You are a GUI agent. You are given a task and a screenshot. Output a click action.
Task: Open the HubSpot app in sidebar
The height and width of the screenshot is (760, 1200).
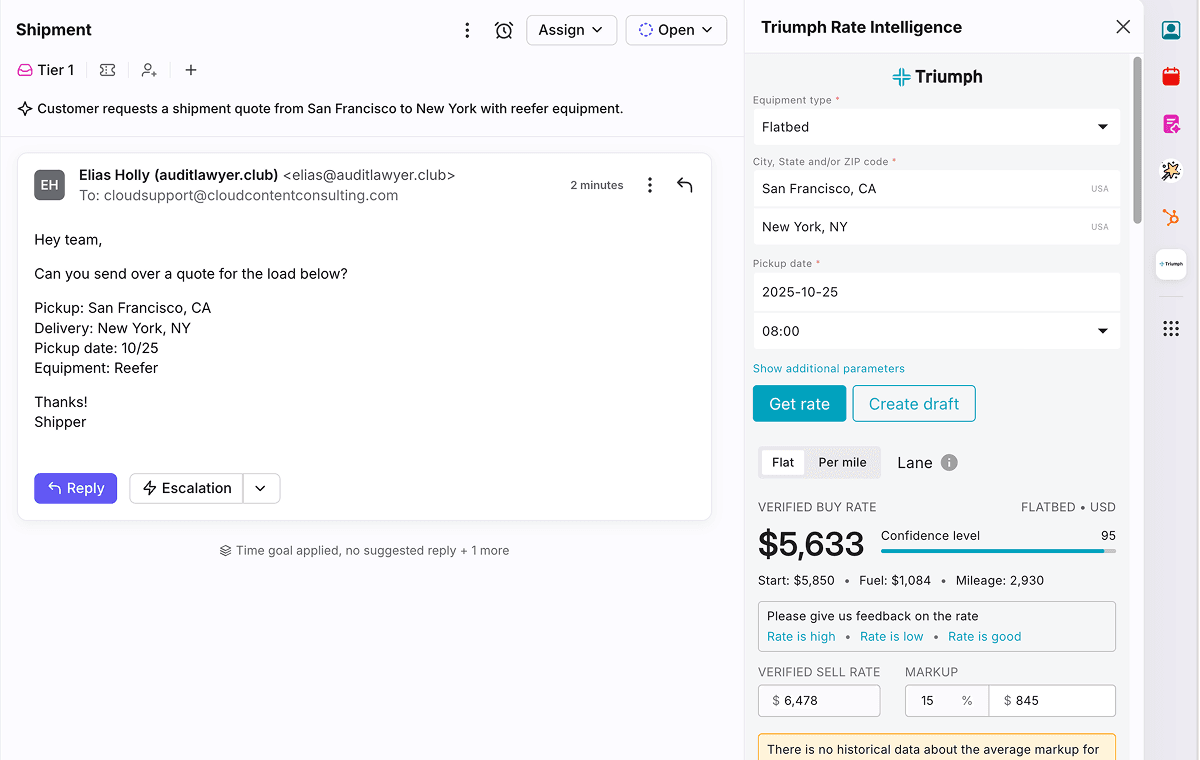point(1171,217)
